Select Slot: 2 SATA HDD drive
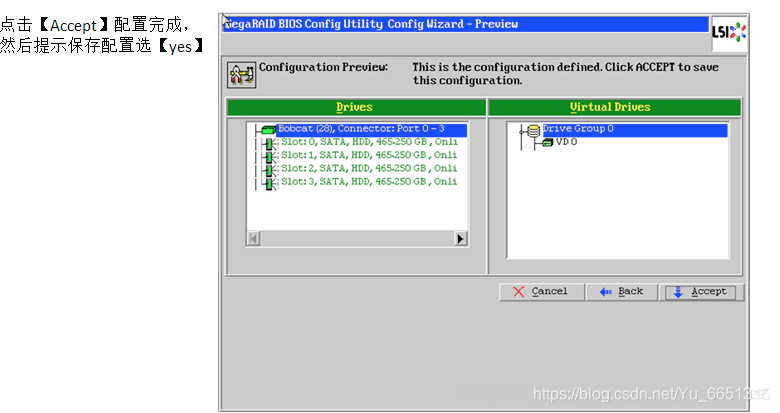This screenshot has height=413, width=780. [x=369, y=169]
